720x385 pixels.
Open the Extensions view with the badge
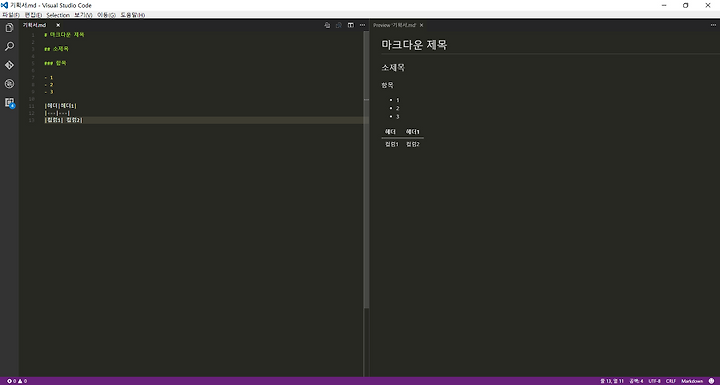9,102
